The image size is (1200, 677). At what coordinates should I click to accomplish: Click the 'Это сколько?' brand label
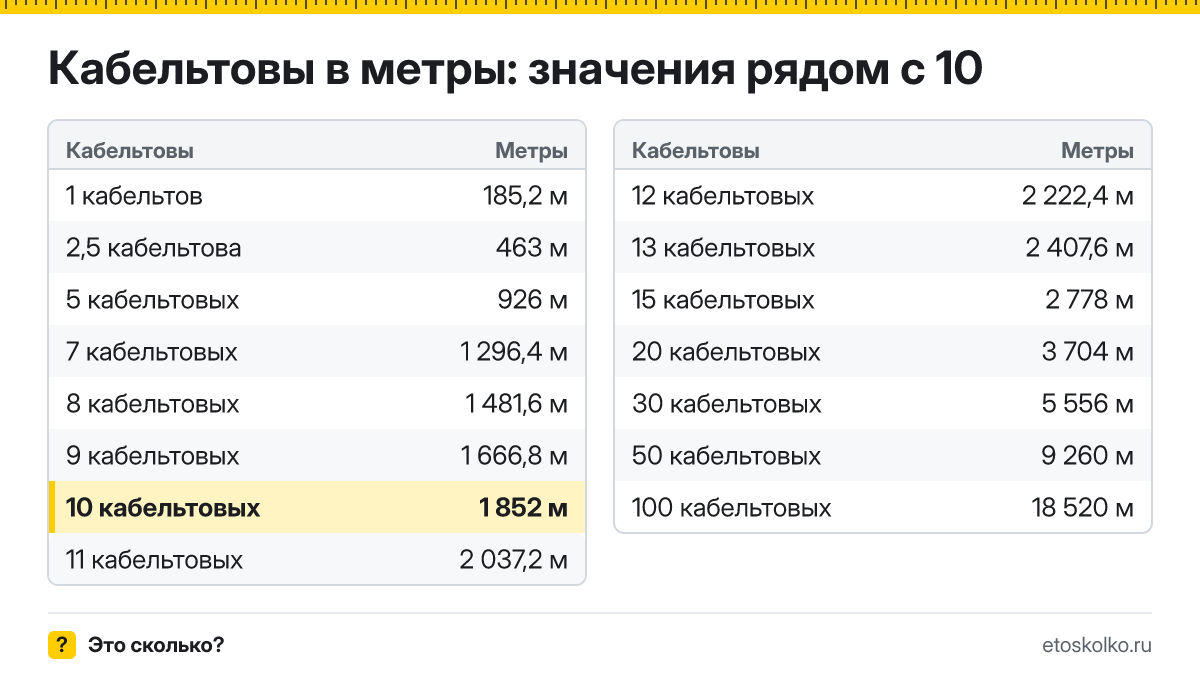click(156, 645)
